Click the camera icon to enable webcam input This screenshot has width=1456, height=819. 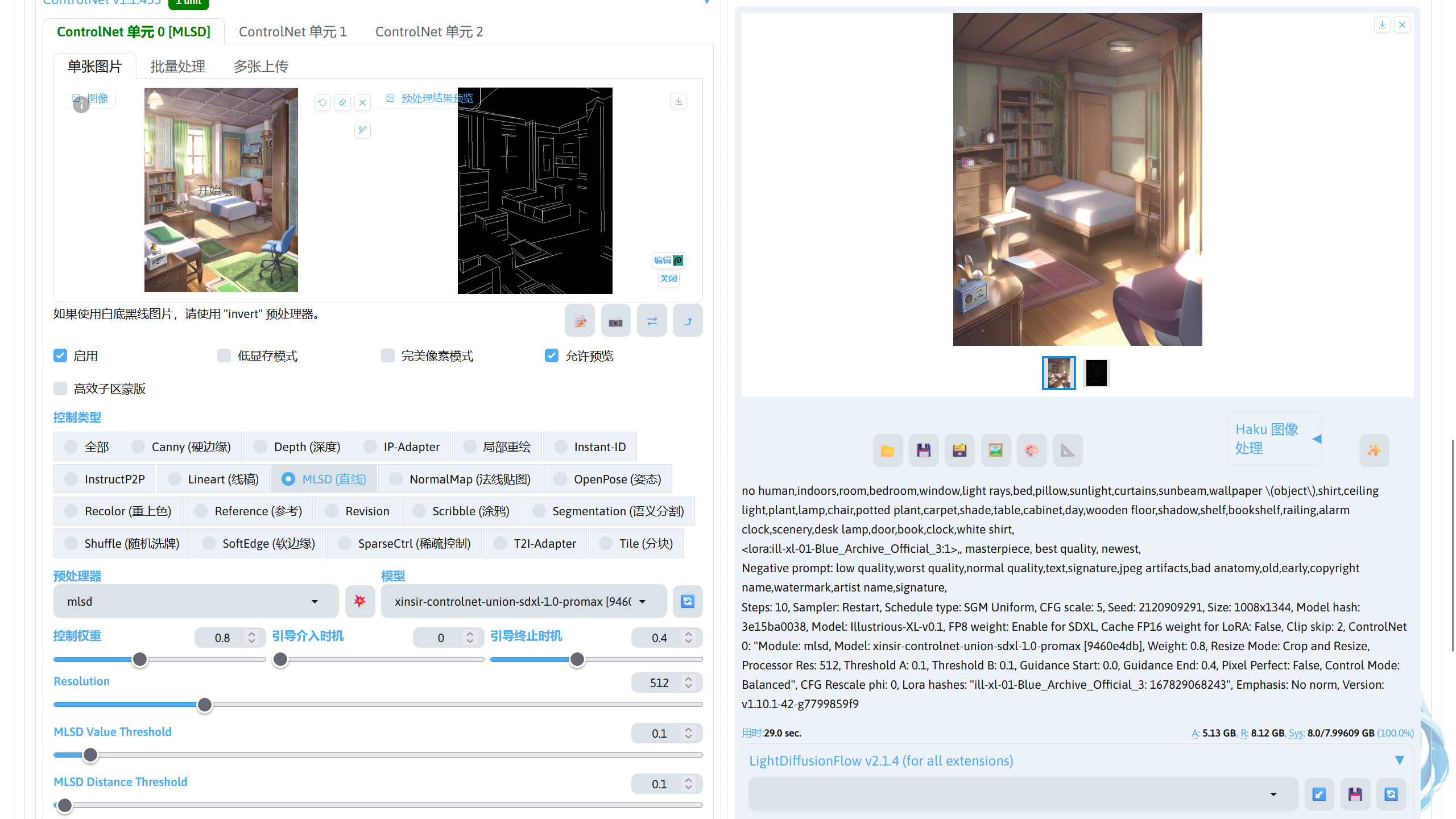point(615,320)
